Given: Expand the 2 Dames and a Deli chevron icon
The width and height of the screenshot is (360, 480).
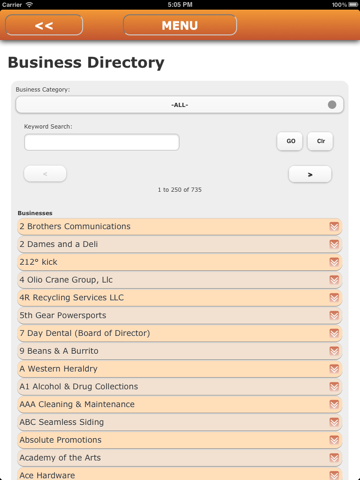Looking at the screenshot, I should pos(334,244).
